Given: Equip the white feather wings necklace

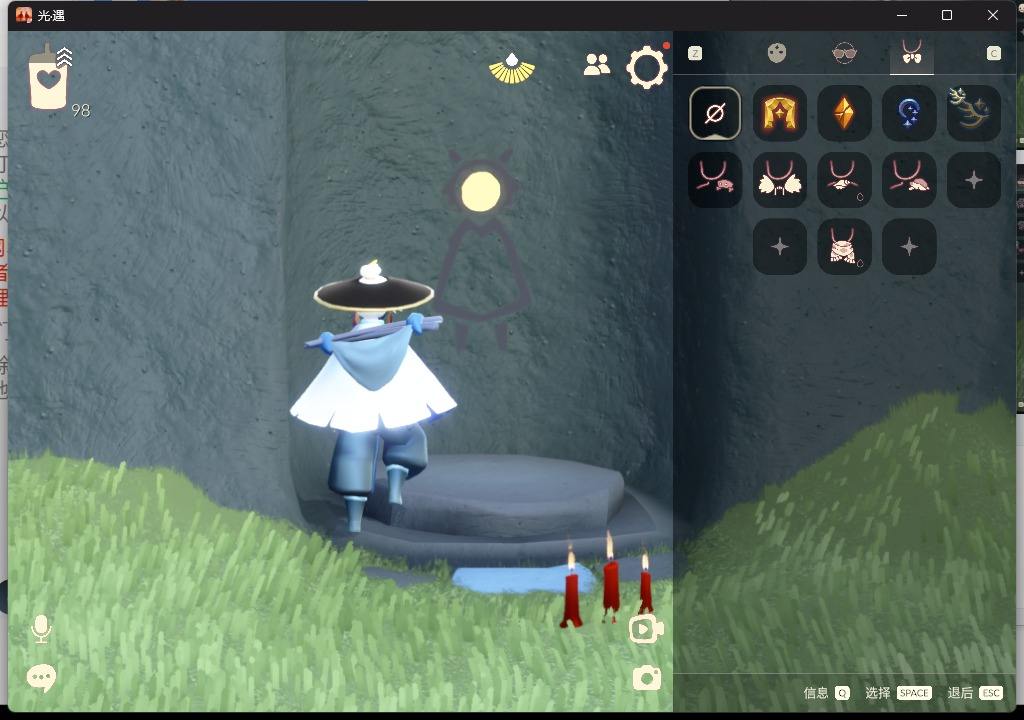Looking at the screenshot, I should [779, 180].
